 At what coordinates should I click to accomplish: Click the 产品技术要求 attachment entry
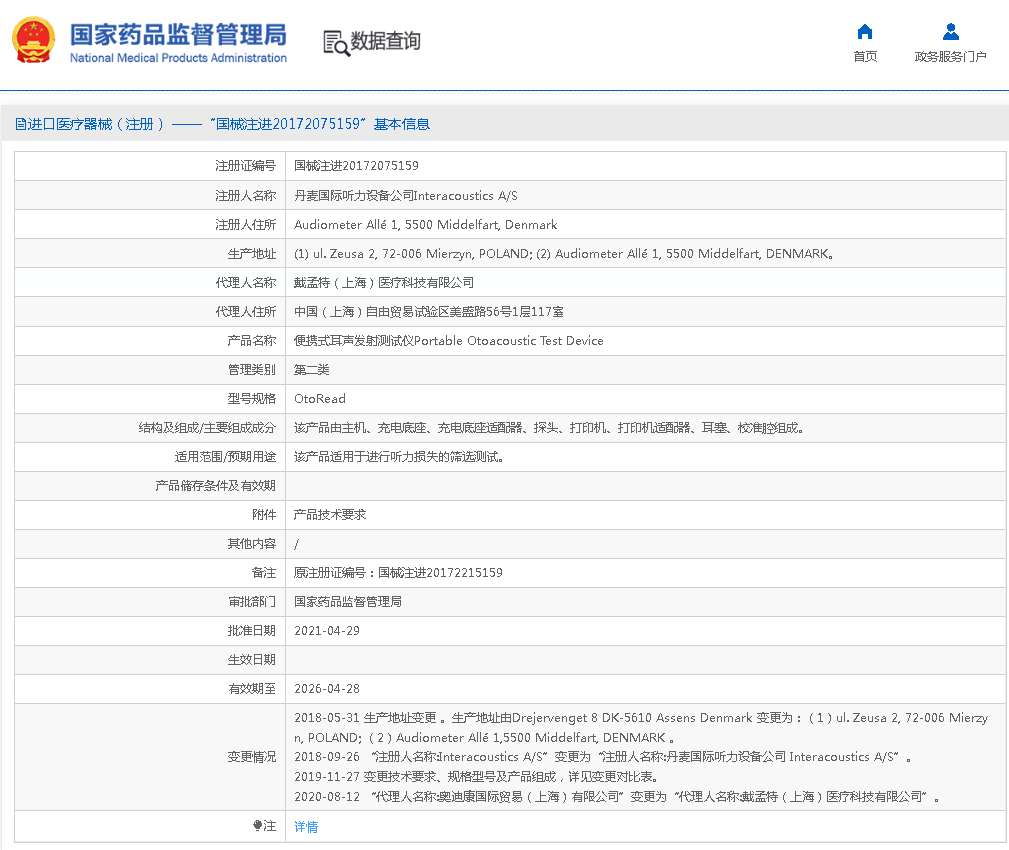pos(330,514)
